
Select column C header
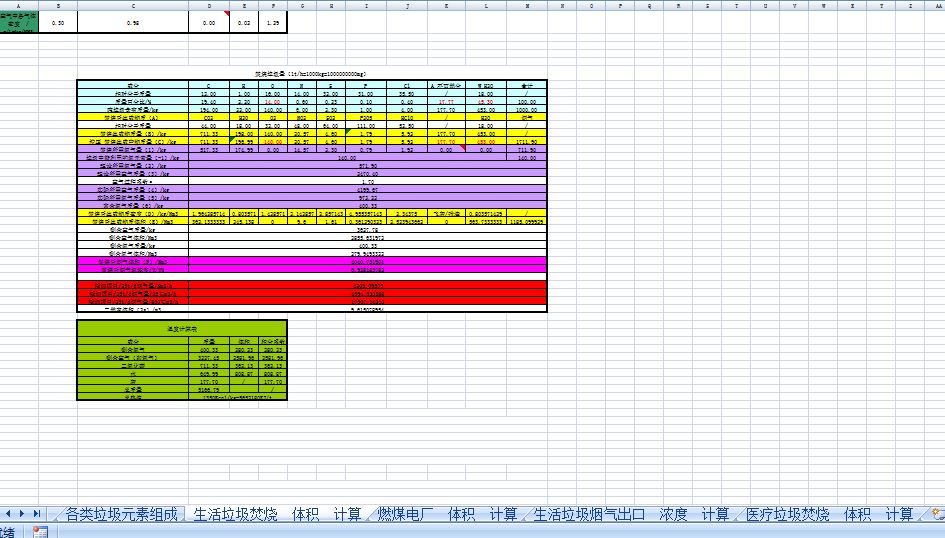click(x=133, y=5)
